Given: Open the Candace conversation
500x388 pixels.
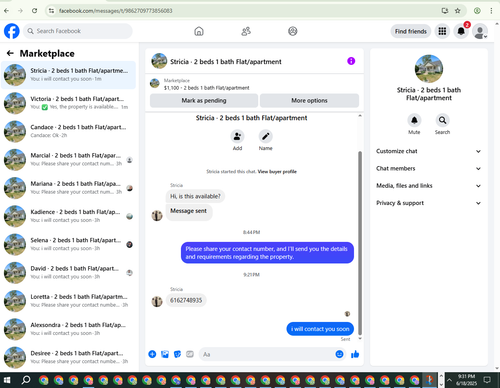Looking at the screenshot, I should (68, 131).
